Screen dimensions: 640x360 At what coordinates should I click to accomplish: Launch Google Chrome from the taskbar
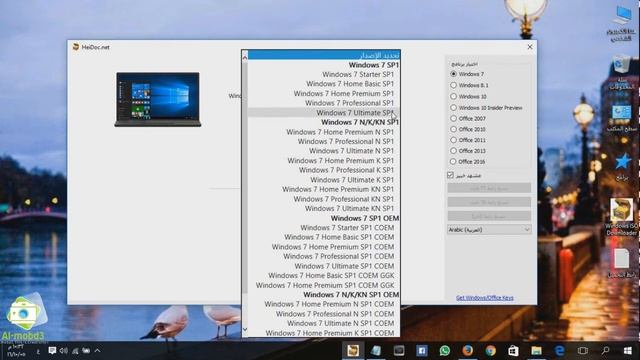point(491,351)
